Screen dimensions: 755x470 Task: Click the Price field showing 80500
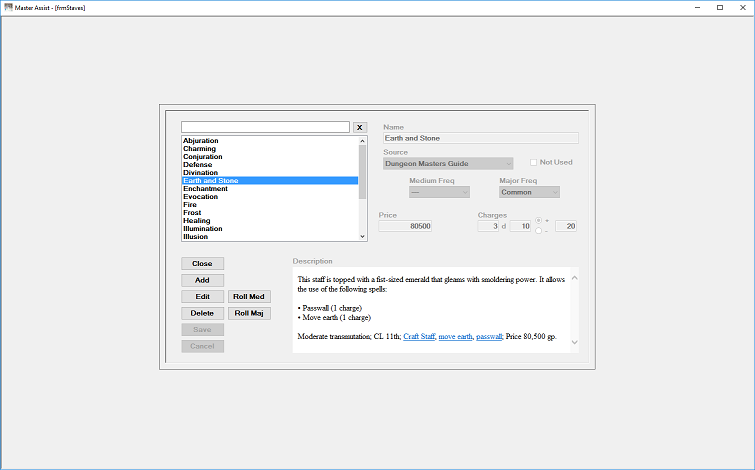(x=405, y=226)
